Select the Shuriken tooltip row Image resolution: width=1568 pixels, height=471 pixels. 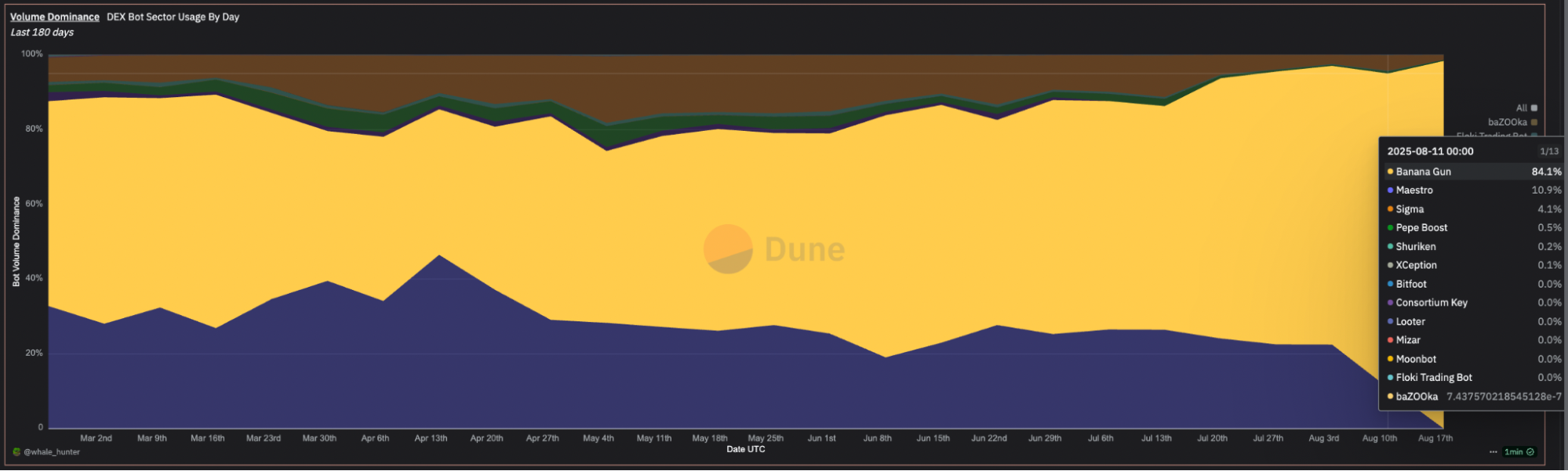1473,247
